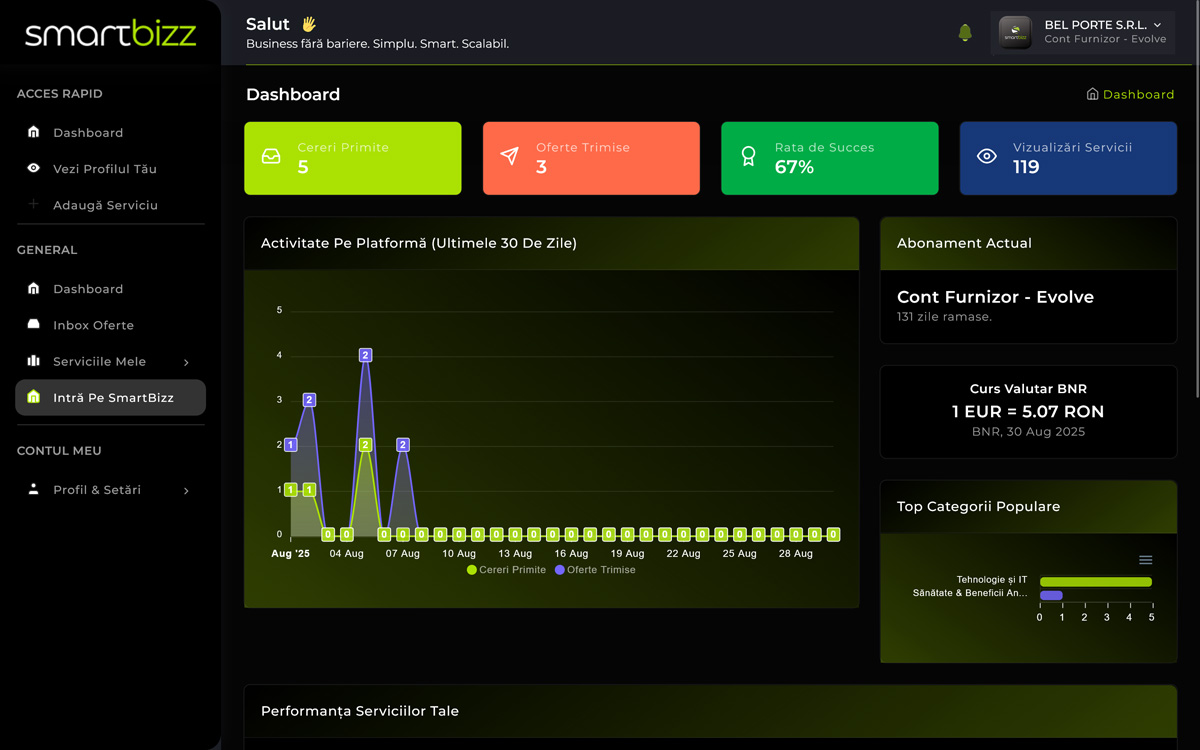Image resolution: width=1200 pixels, height=750 pixels.
Task: Click the green Tehnologie și IT bar
Action: [x=1096, y=581]
